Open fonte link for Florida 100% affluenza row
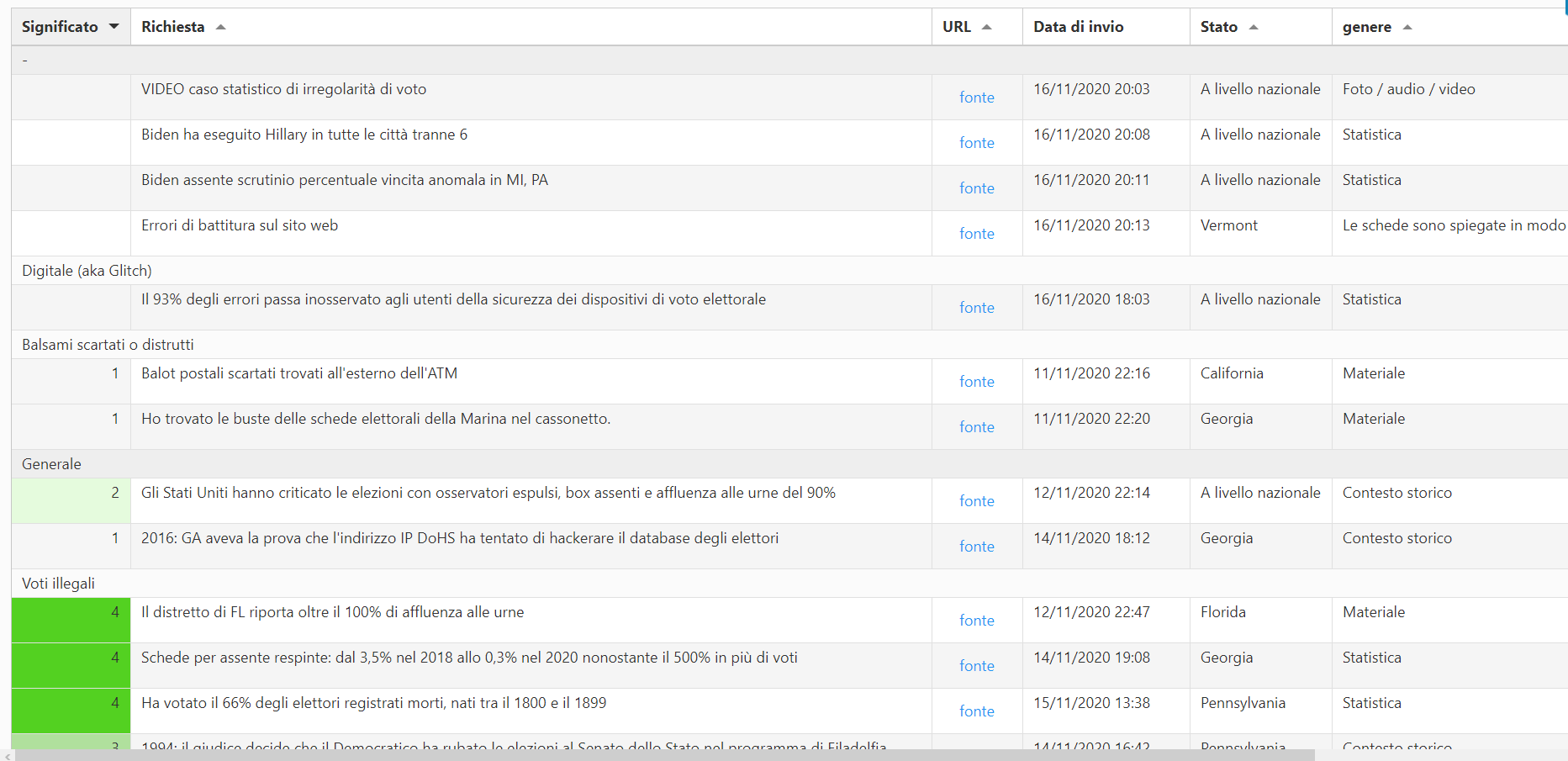The height and width of the screenshot is (761, 1568). pos(976,621)
